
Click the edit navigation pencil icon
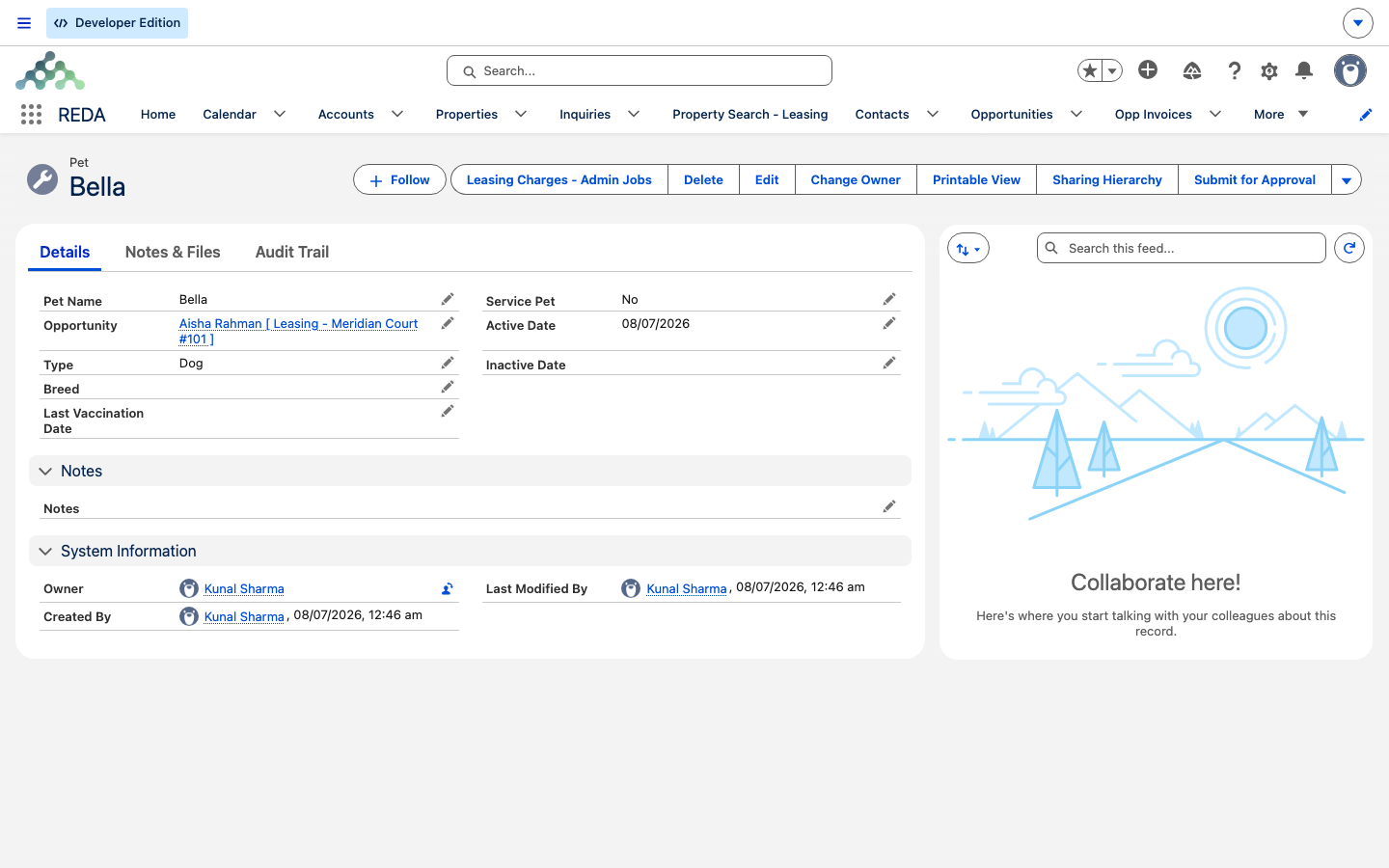(x=1365, y=115)
